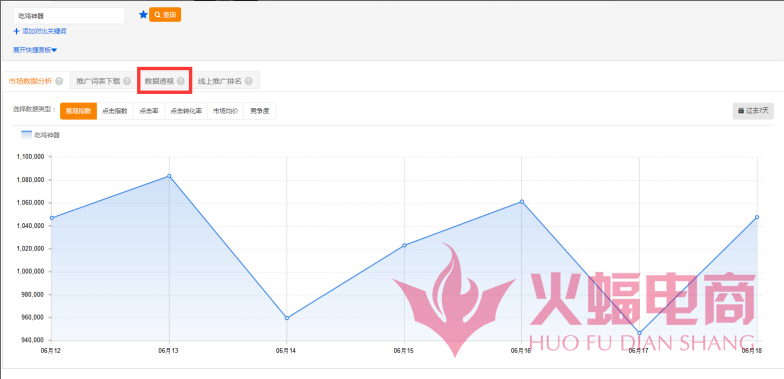Click the plus icon for adding comparison keyword

16,31
